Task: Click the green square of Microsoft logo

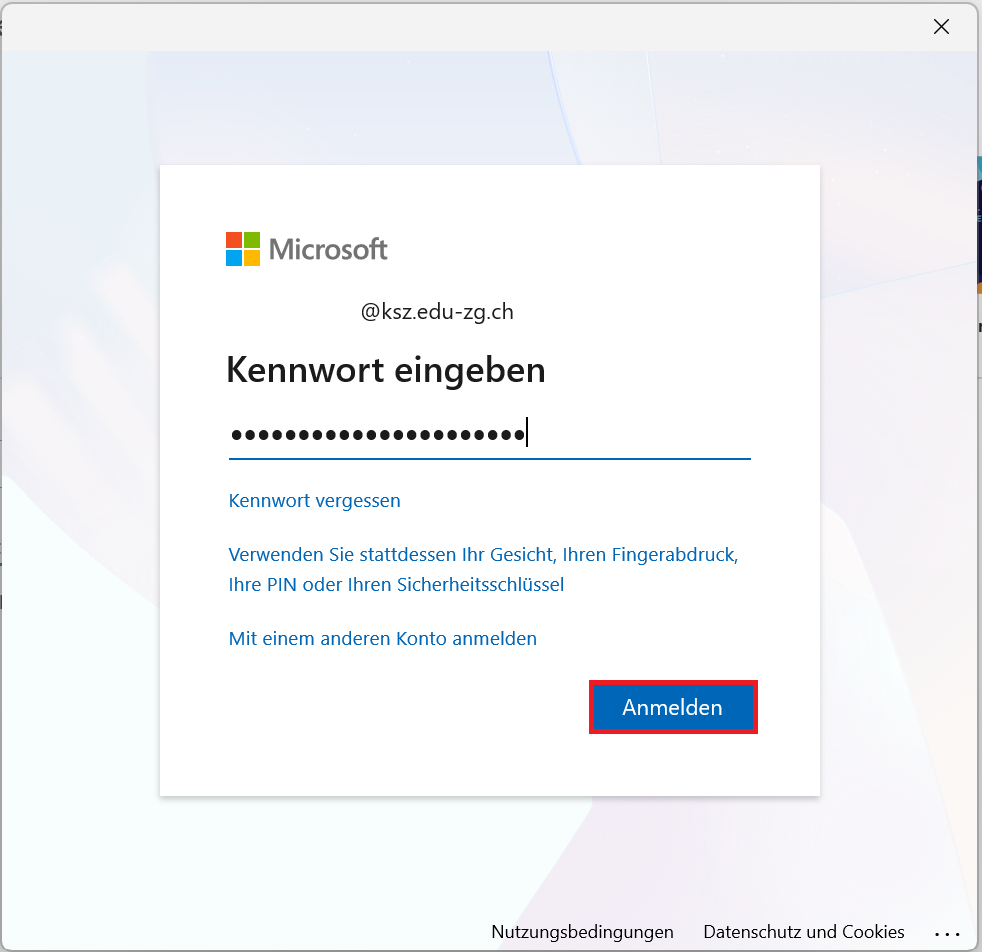Action: pos(252,240)
